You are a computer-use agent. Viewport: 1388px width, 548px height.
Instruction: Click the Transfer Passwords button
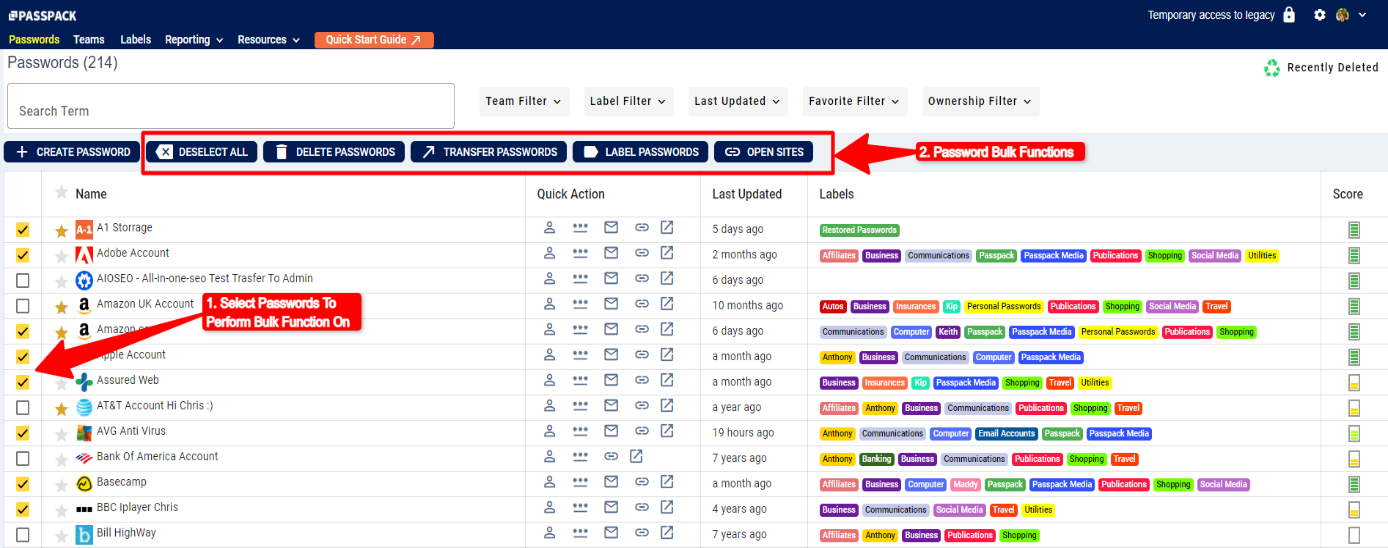click(489, 152)
